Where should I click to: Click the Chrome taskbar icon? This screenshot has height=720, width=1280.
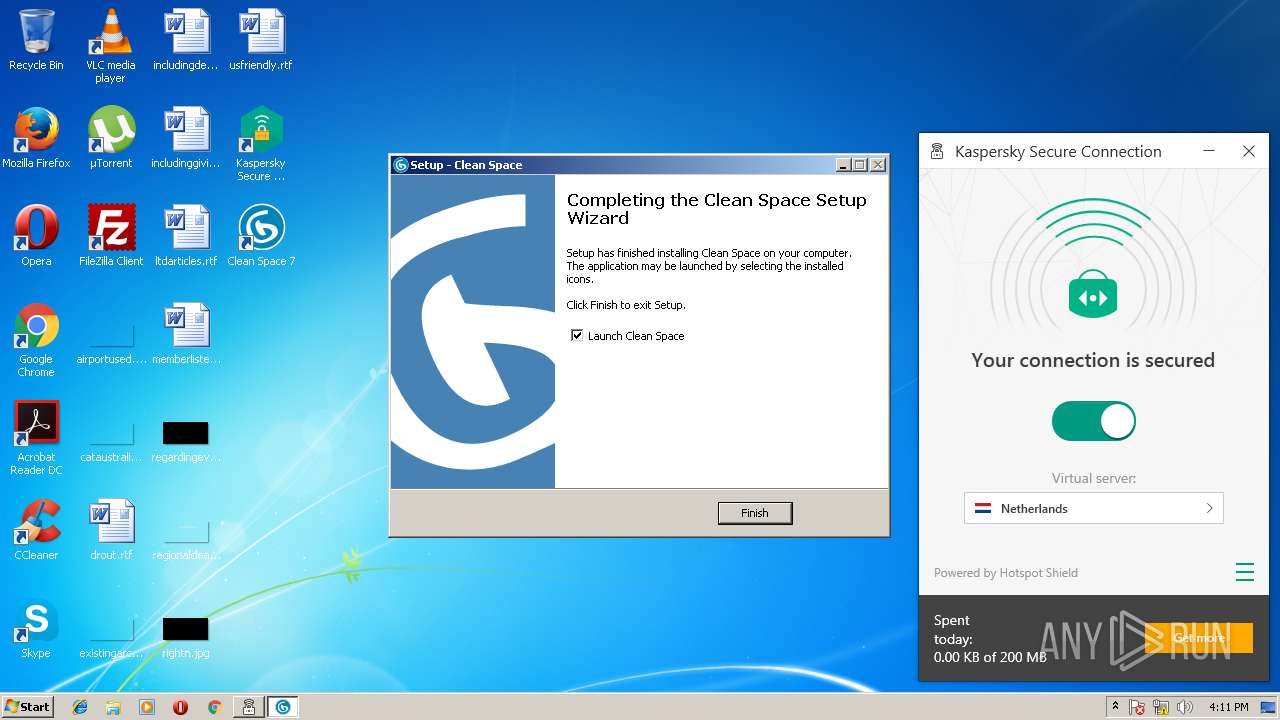coord(214,707)
